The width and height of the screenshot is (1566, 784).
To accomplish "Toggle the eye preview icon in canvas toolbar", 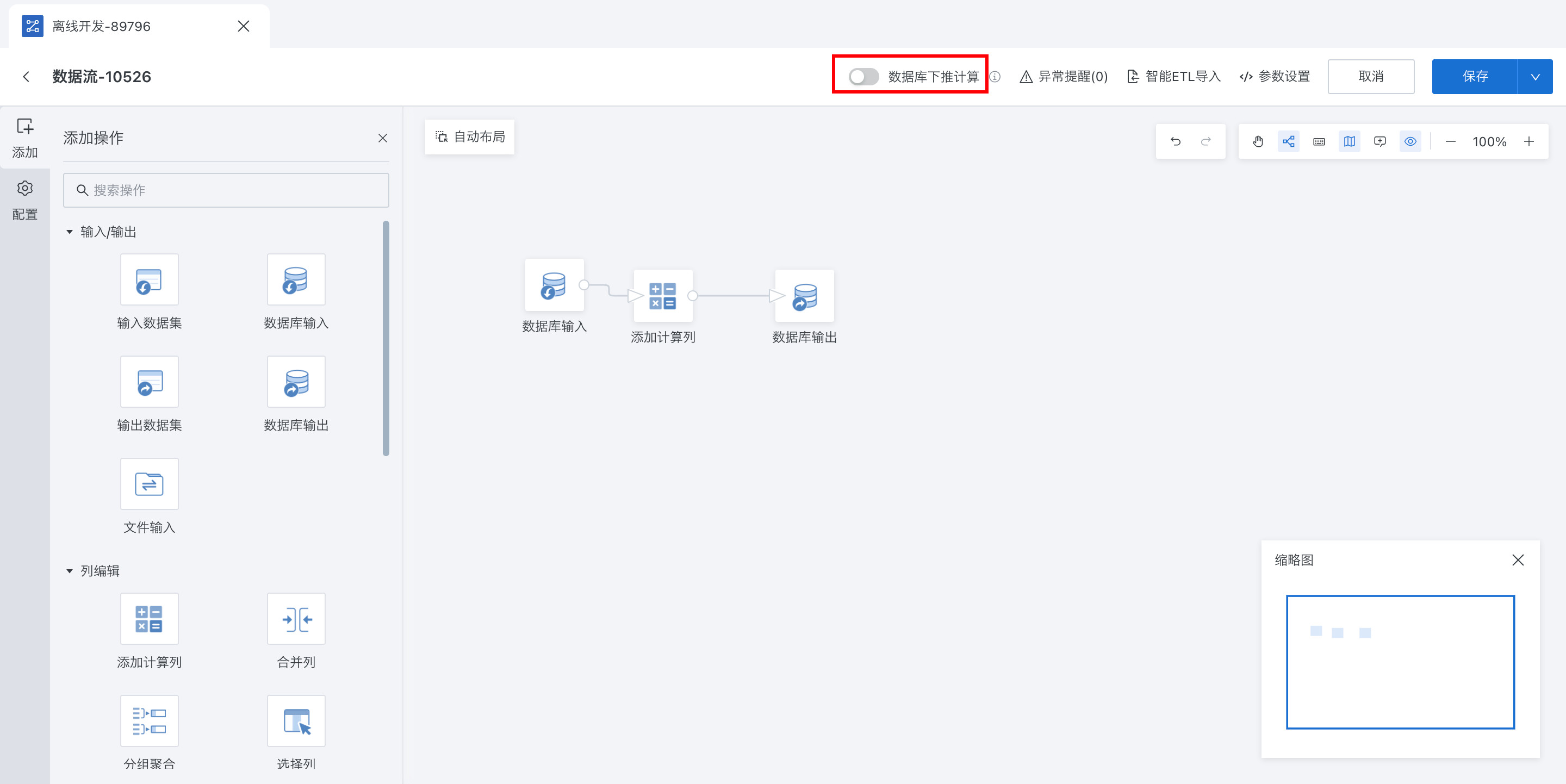I will [x=1410, y=141].
